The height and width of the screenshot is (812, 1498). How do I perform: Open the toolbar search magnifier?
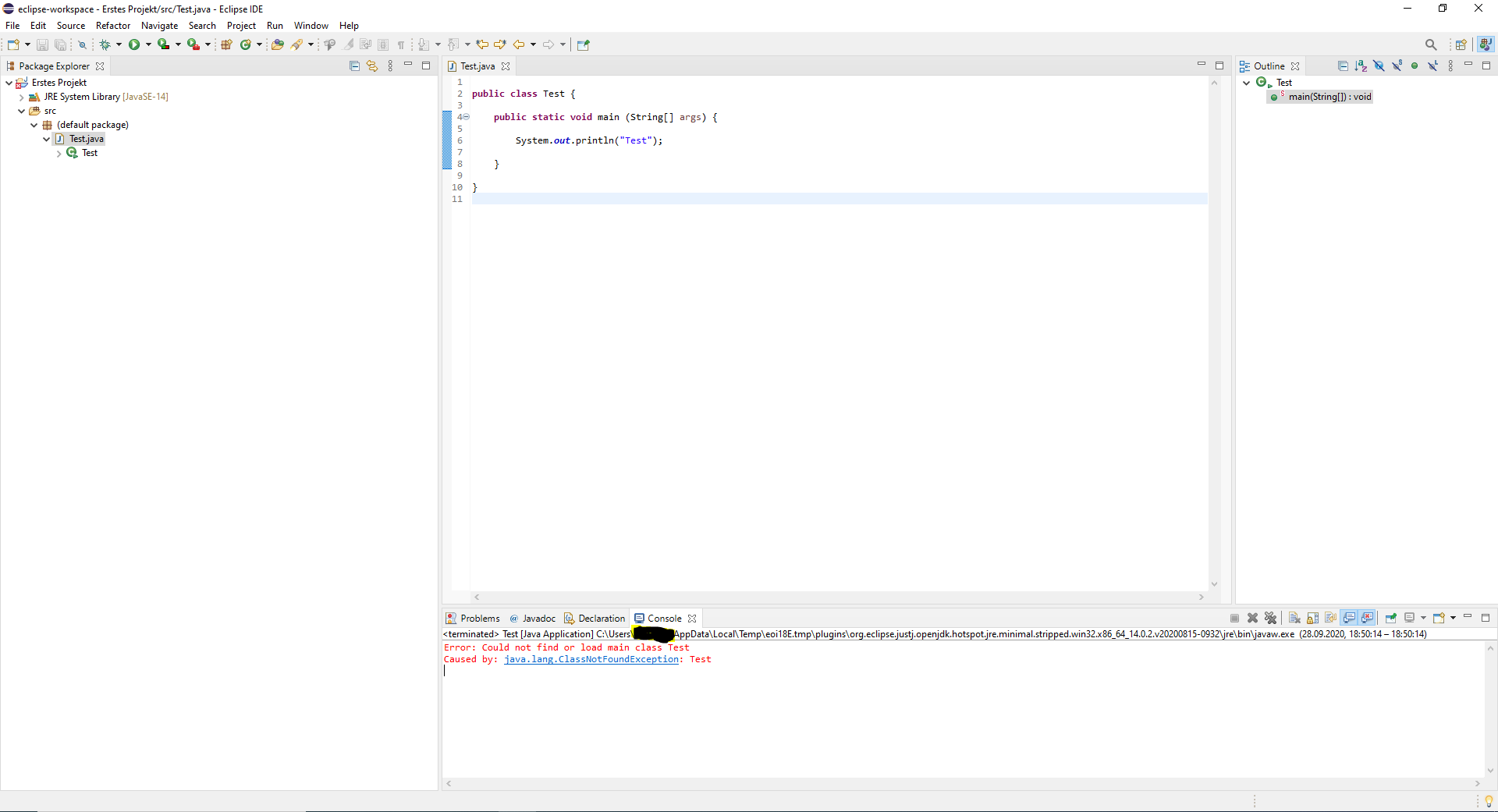pos(1431,44)
